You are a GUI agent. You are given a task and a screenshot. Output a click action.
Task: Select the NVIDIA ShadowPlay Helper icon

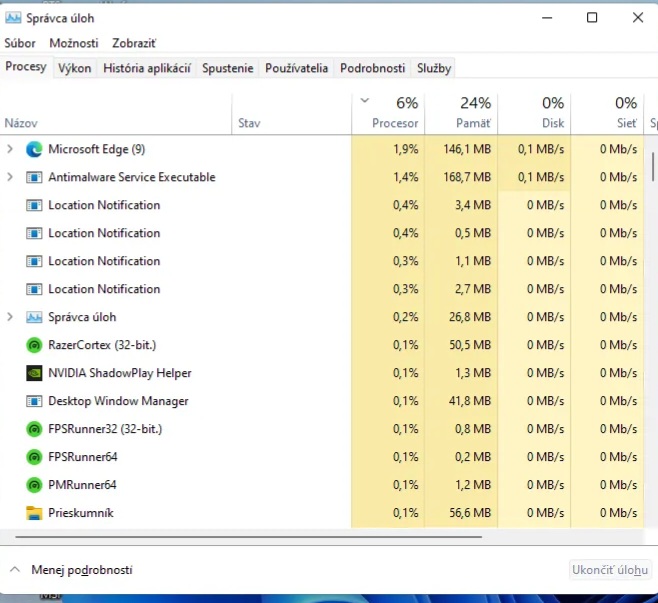(x=34, y=373)
